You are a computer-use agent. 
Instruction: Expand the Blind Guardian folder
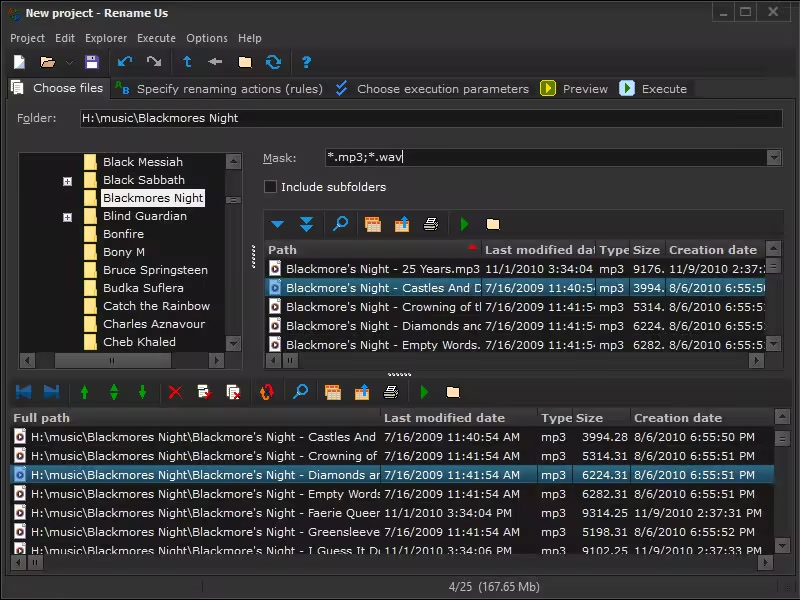point(67,217)
